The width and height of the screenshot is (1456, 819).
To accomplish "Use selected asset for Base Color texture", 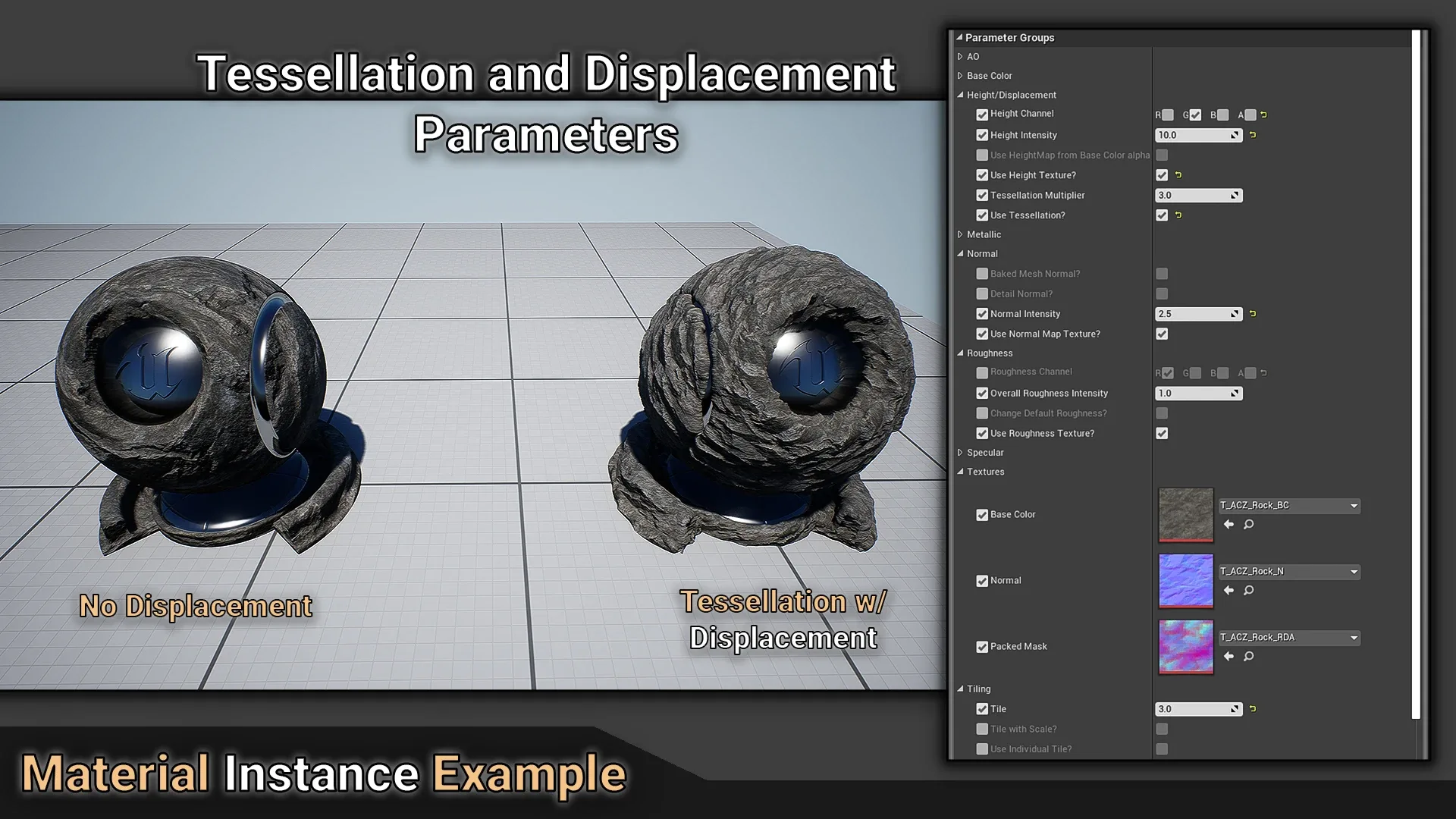I will (1228, 525).
